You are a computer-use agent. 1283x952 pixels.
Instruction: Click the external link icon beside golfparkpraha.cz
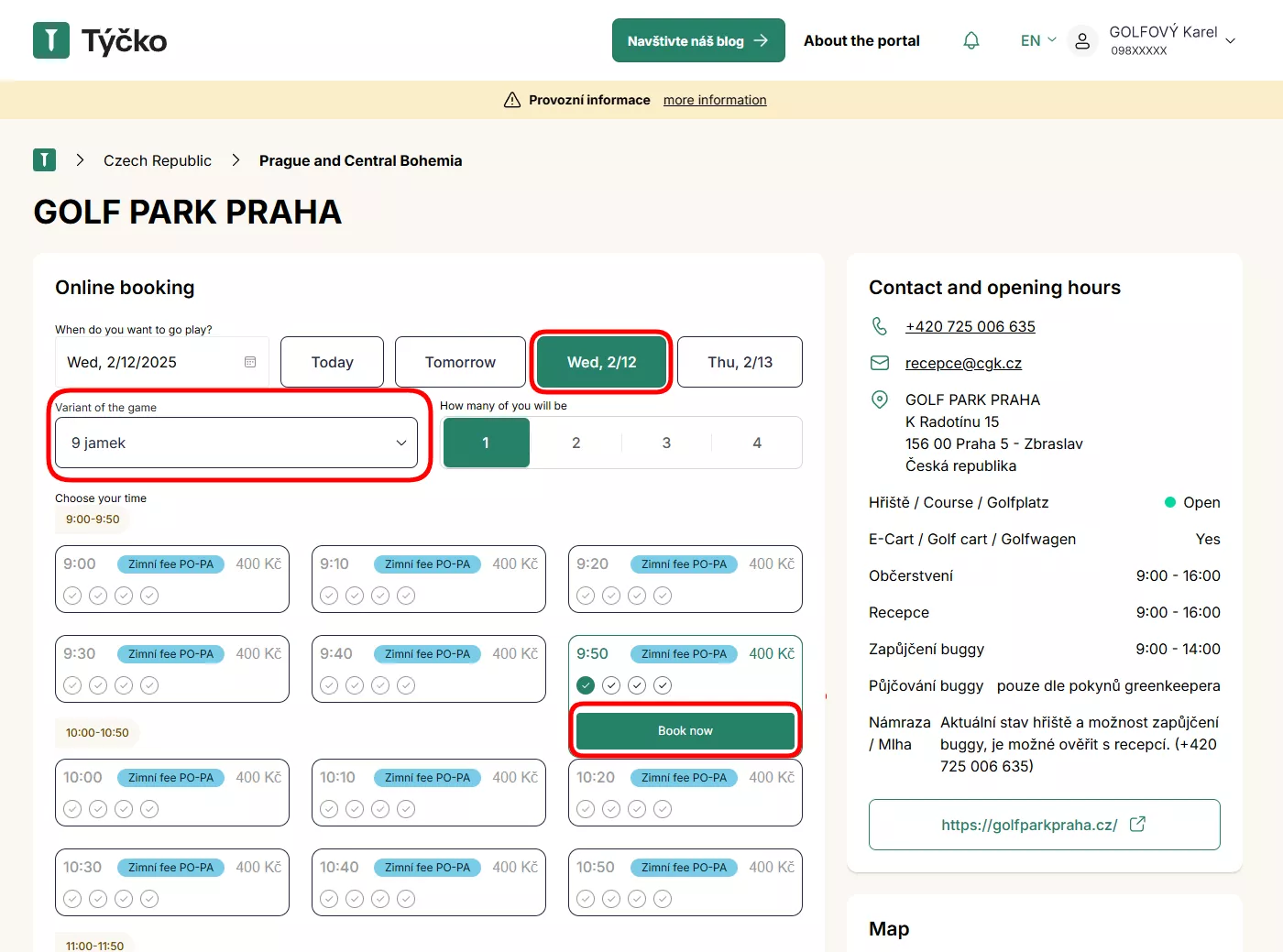click(x=1137, y=824)
